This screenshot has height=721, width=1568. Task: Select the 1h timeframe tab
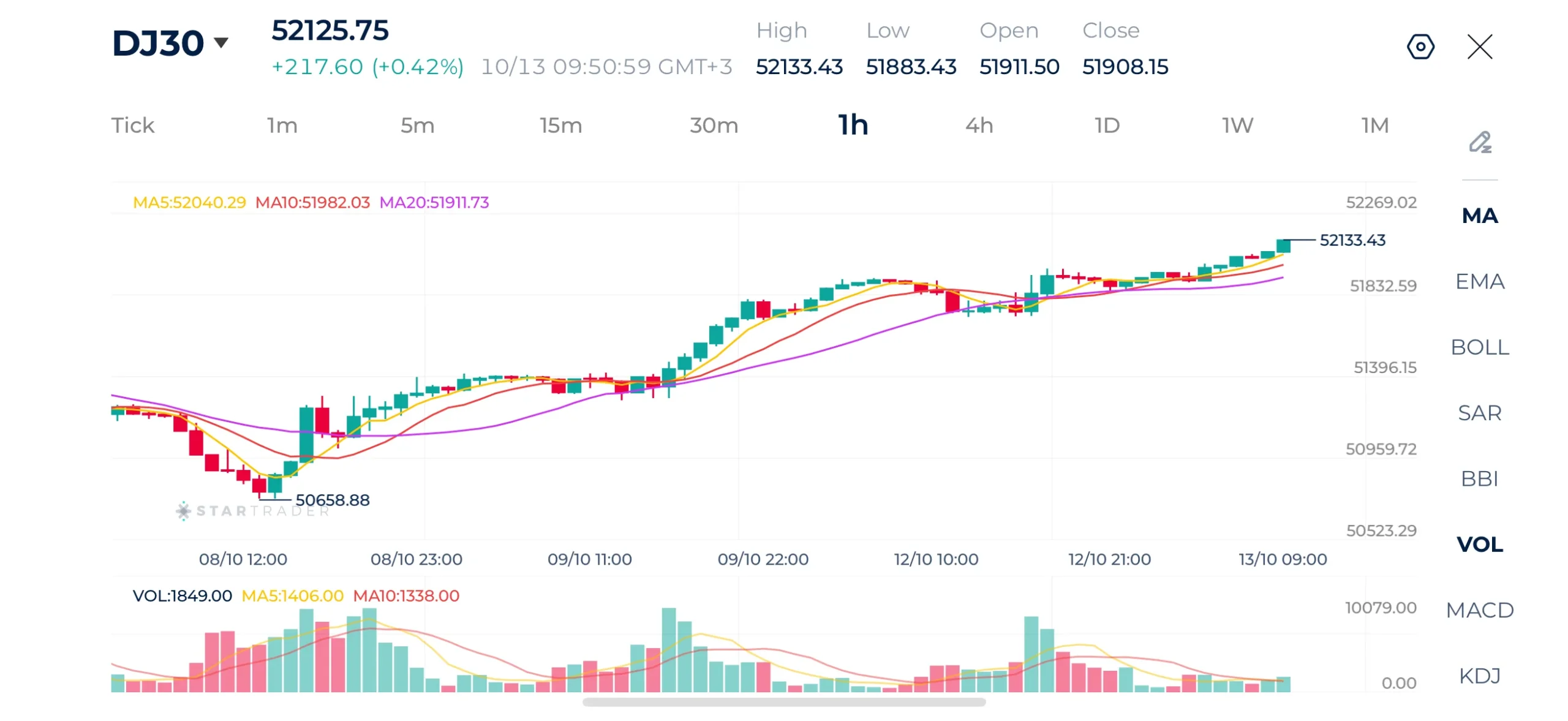tap(853, 125)
